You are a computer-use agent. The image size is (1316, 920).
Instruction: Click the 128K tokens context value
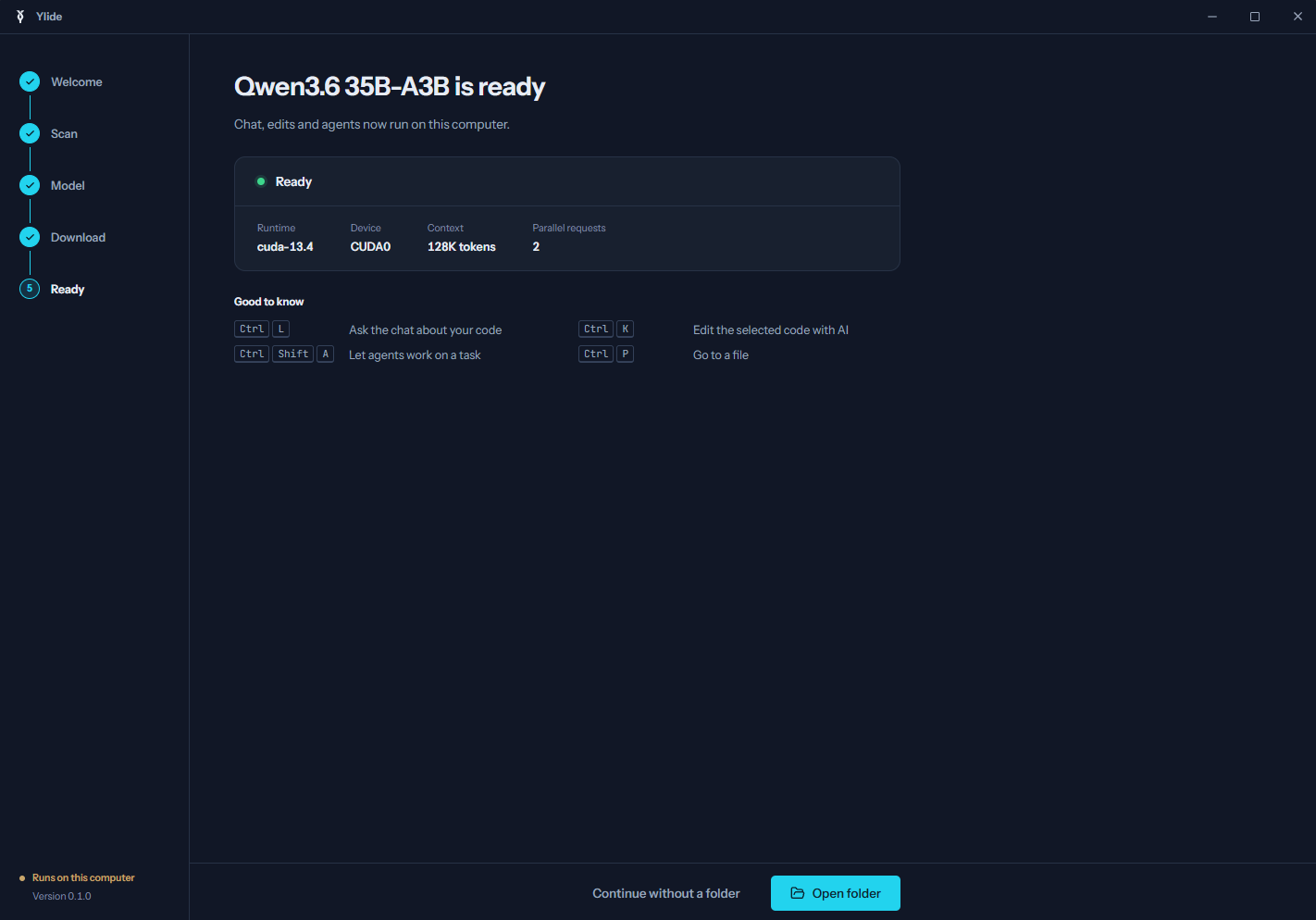point(462,247)
